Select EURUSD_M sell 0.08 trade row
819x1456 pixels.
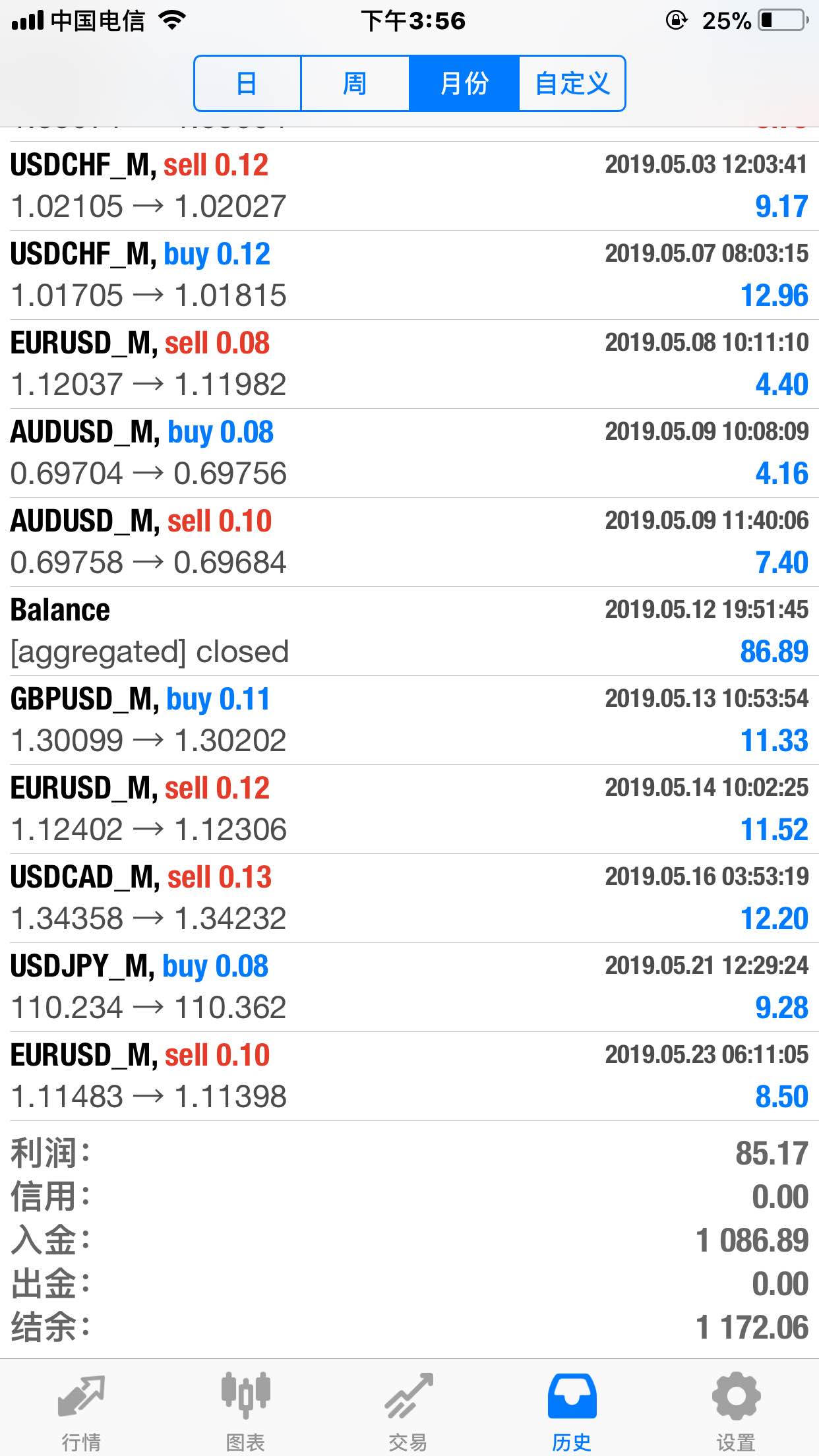(409, 364)
